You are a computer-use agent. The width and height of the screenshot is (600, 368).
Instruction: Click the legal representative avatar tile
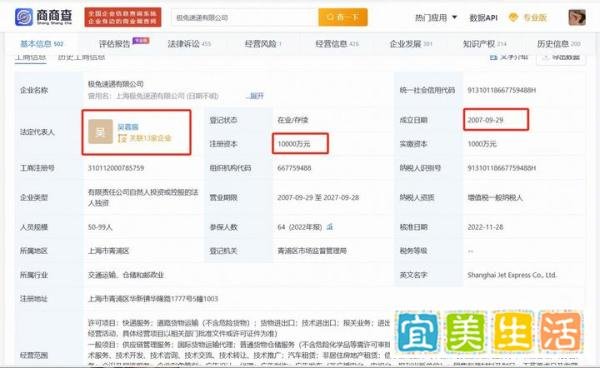pyautogui.click(x=100, y=132)
